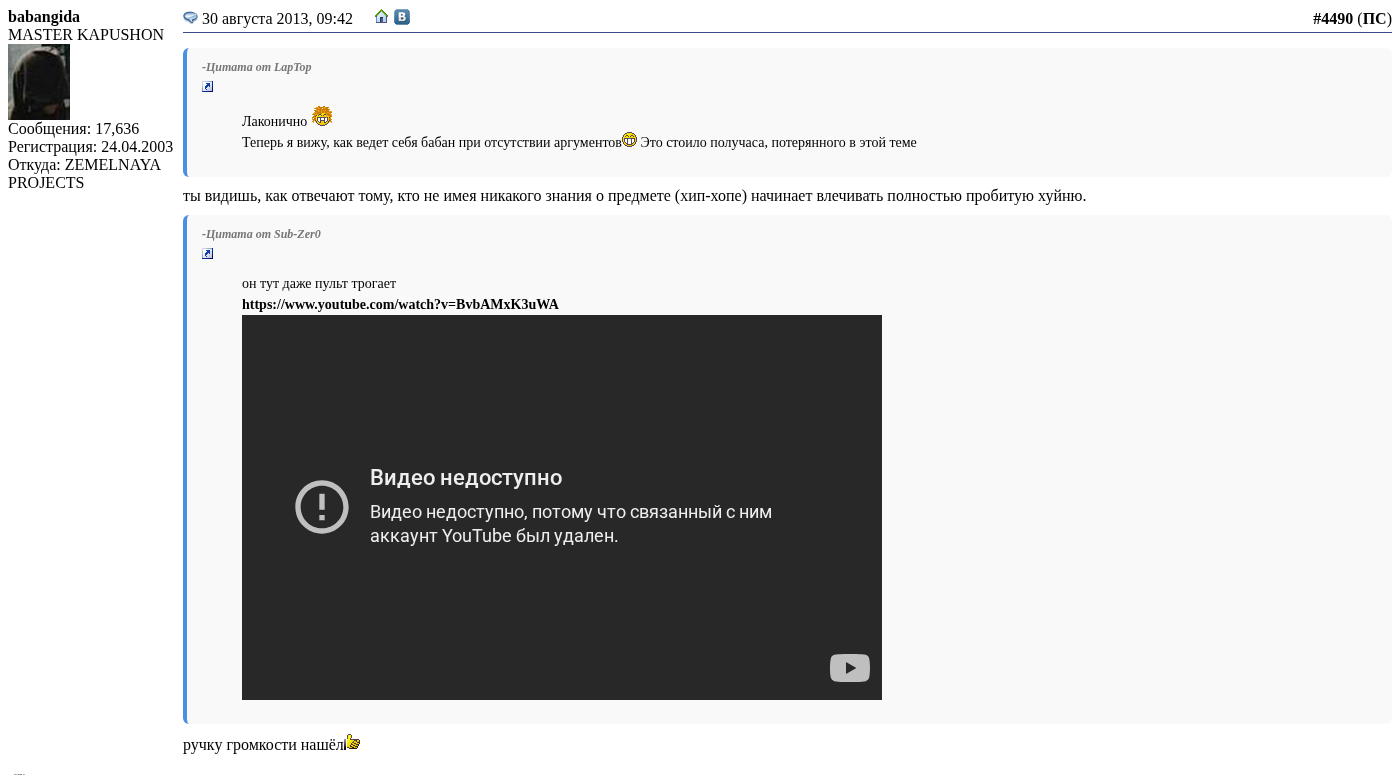1400x775 pixels.
Task: Open the VK profile icon
Action: click(x=402, y=17)
